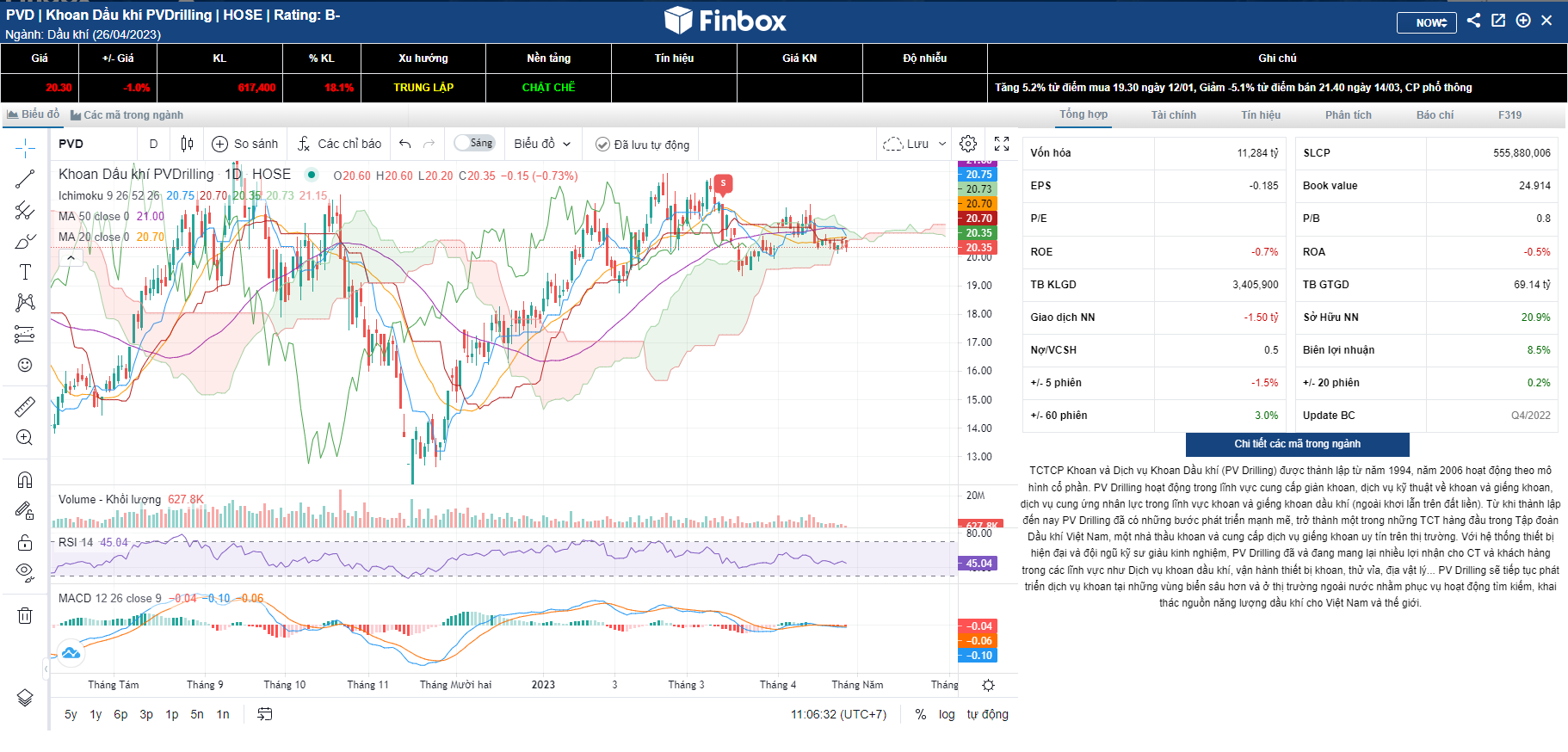Screen dimensions: 1568x752
Task: Set chart range to 5n
Action: (x=197, y=714)
